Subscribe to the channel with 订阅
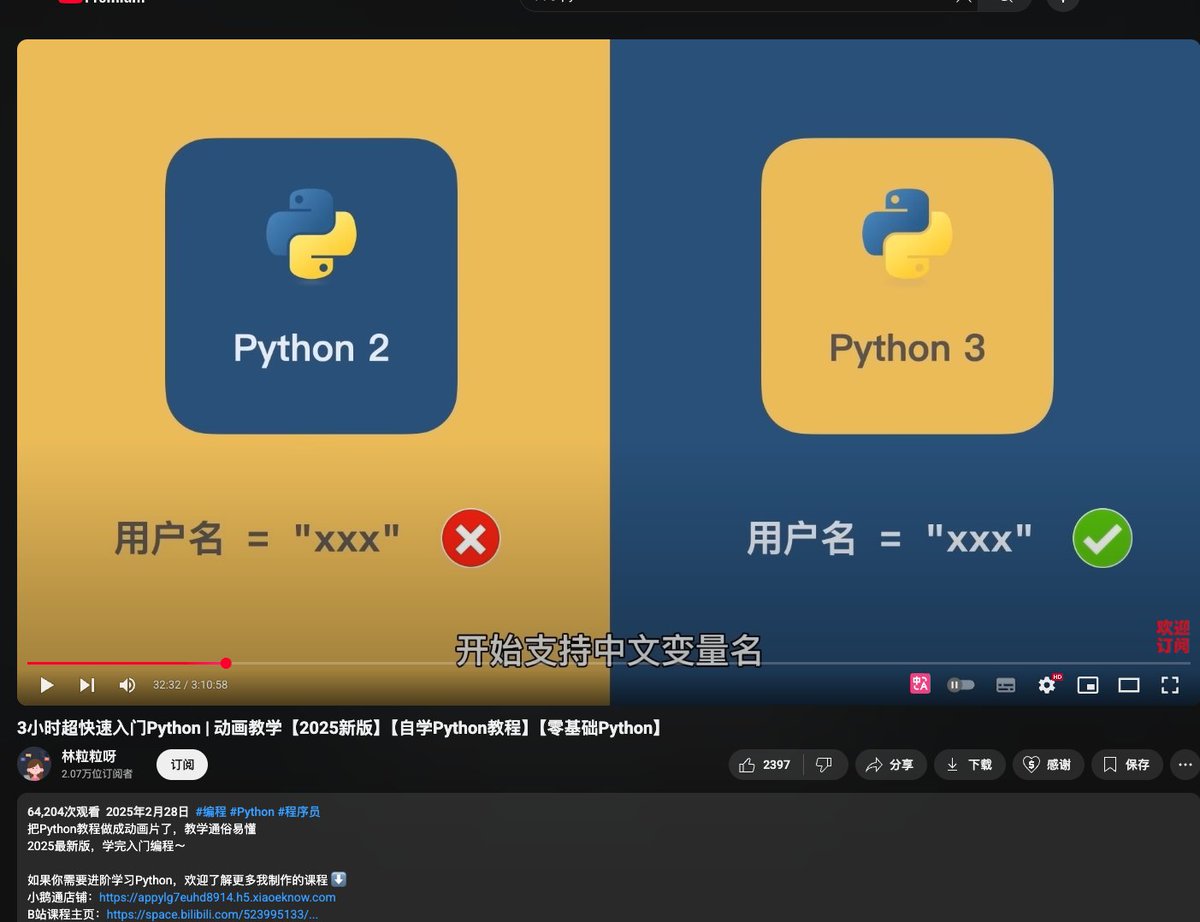 pyautogui.click(x=182, y=765)
